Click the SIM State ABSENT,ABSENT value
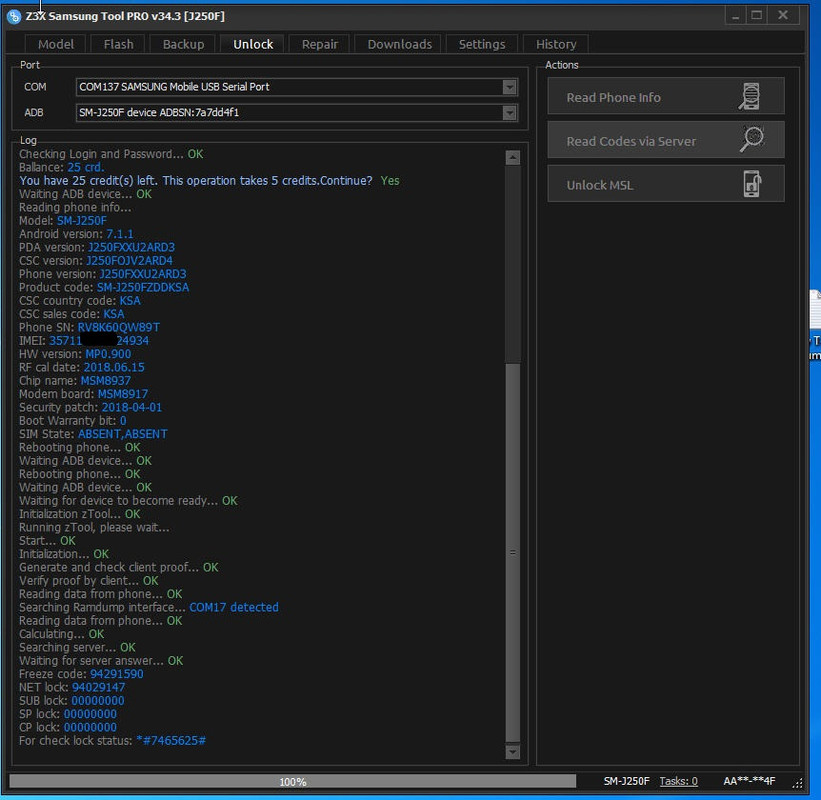Viewport: 821px width, 800px height. [x=123, y=435]
